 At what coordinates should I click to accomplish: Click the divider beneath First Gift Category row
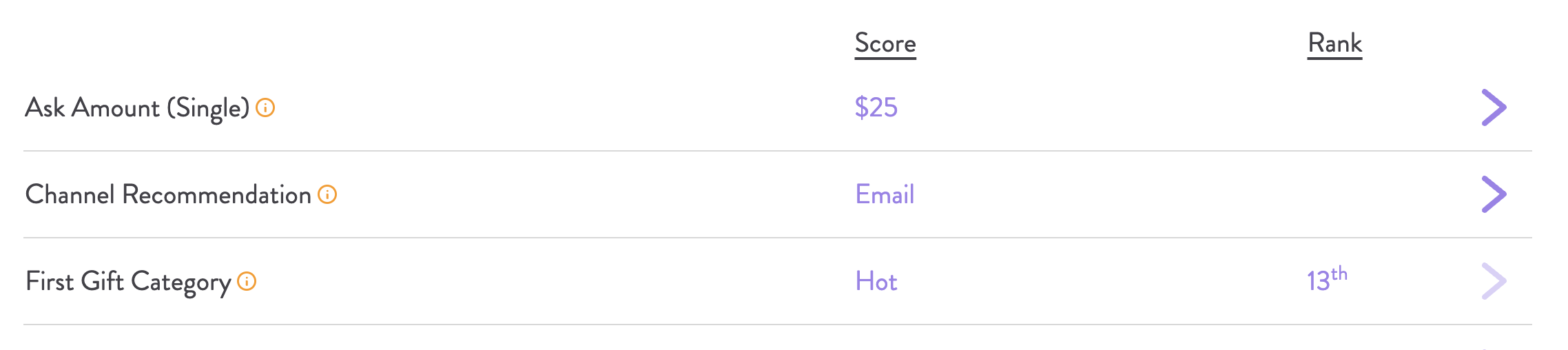[777, 325]
